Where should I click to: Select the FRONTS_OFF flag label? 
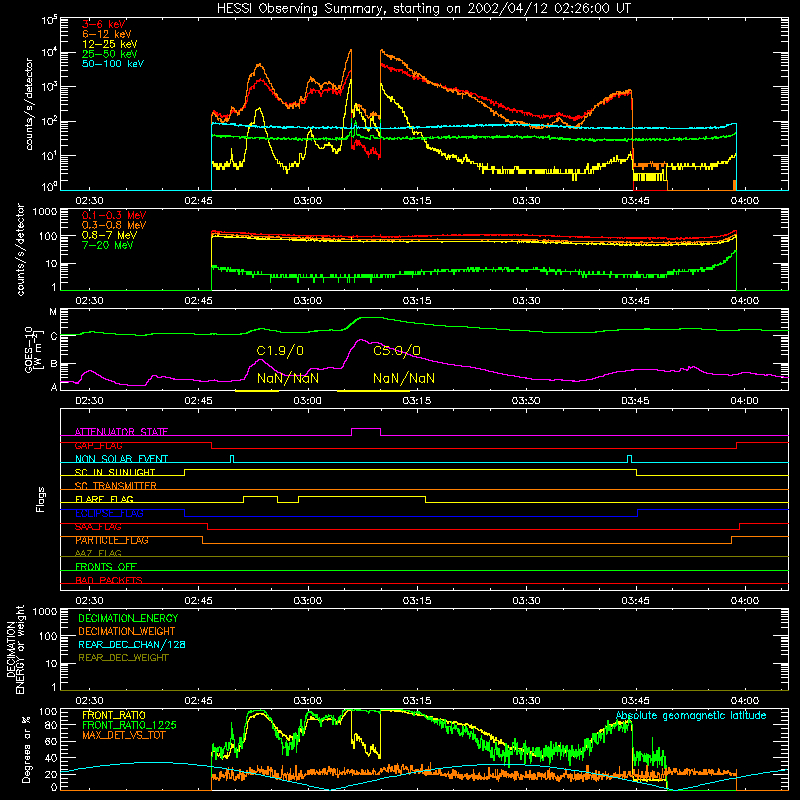pyautogui.click(x=106, y=567)
